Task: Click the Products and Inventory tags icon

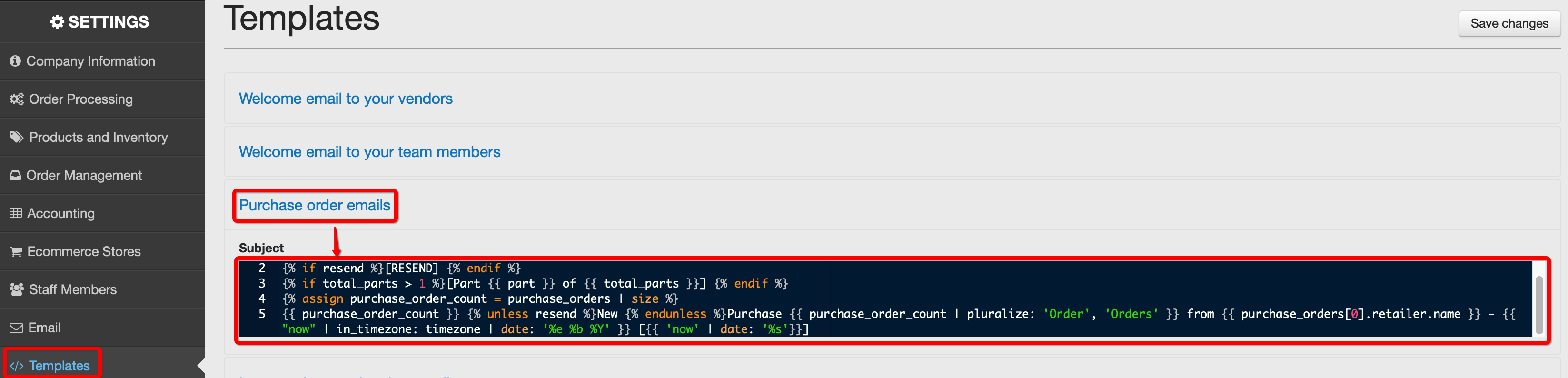Action: click(17, 137)
